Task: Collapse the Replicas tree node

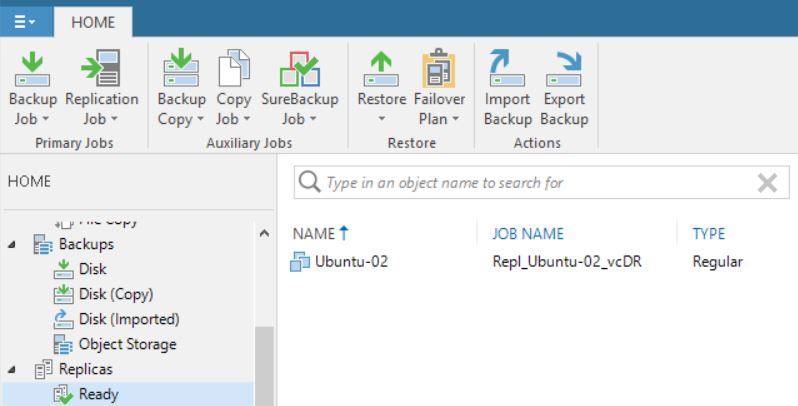Action: tap(12, 370)
